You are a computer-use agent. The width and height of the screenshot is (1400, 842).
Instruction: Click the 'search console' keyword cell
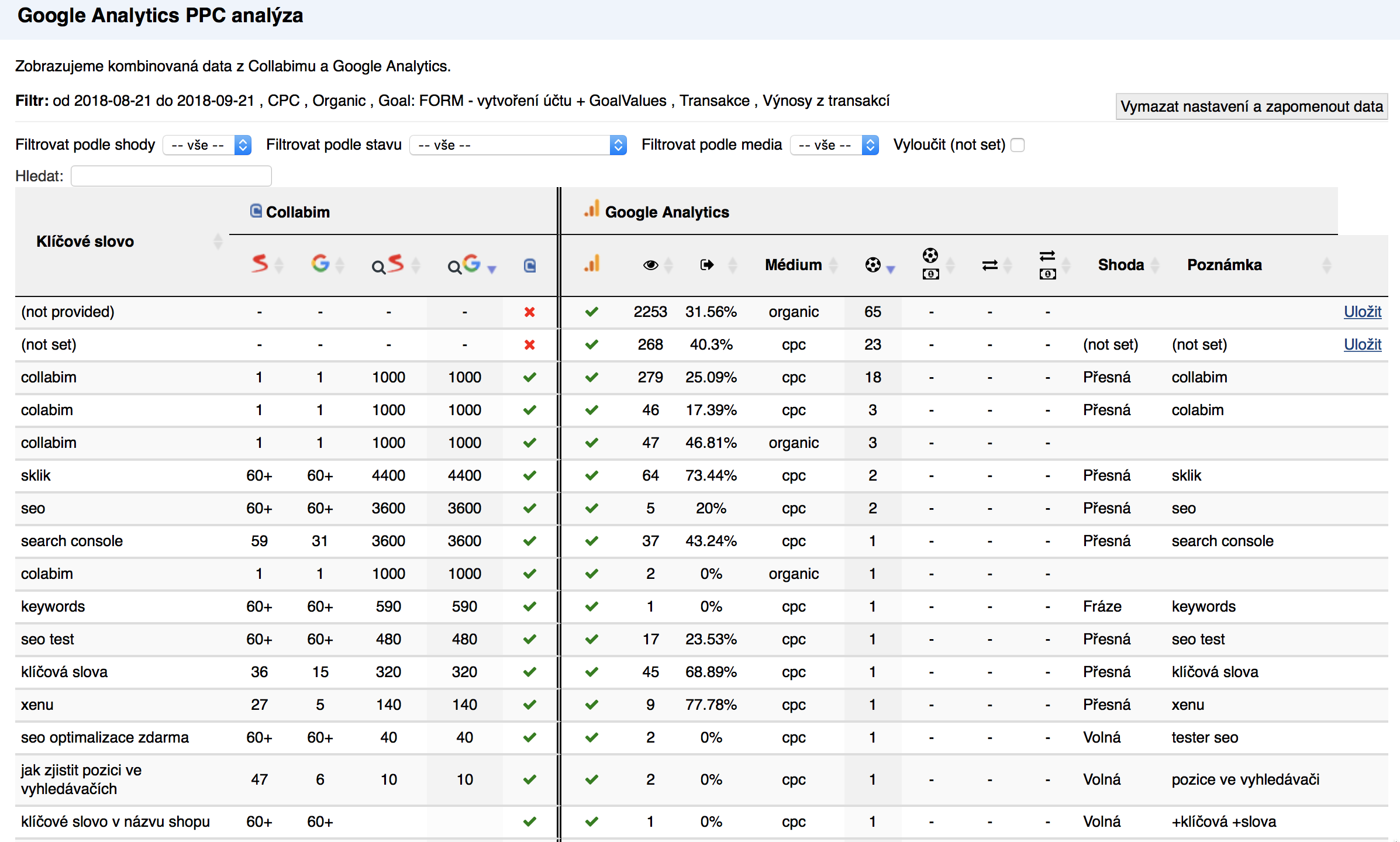[72, 541]
